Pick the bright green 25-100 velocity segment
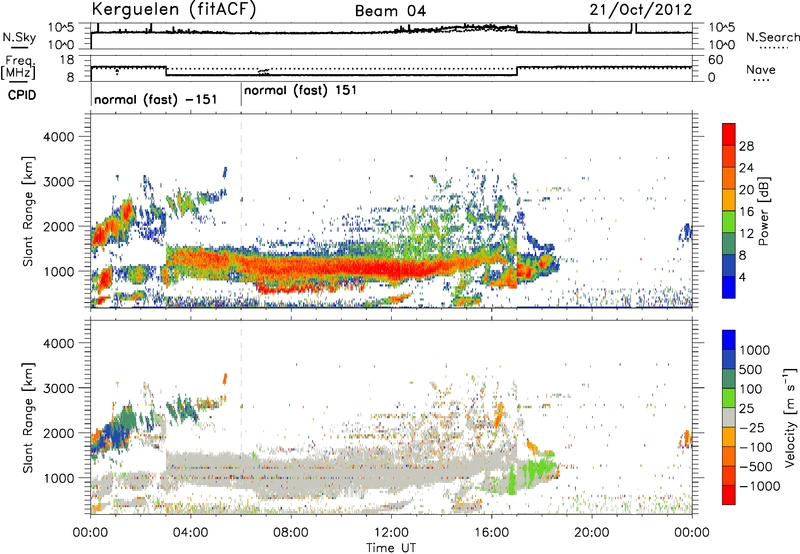Screen dimensions: 800x554 729,398
